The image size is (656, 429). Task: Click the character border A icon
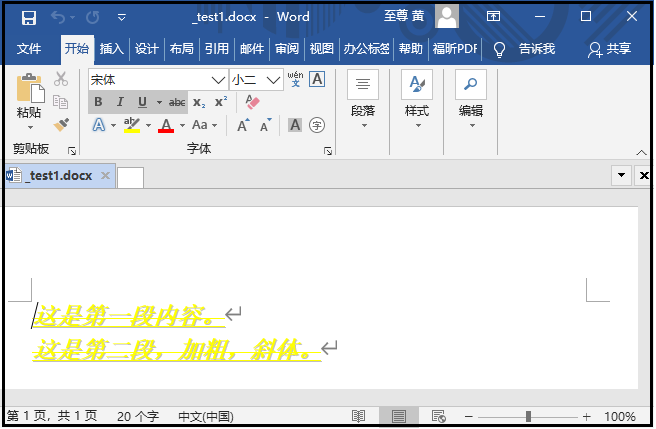[x=317, y=79]
